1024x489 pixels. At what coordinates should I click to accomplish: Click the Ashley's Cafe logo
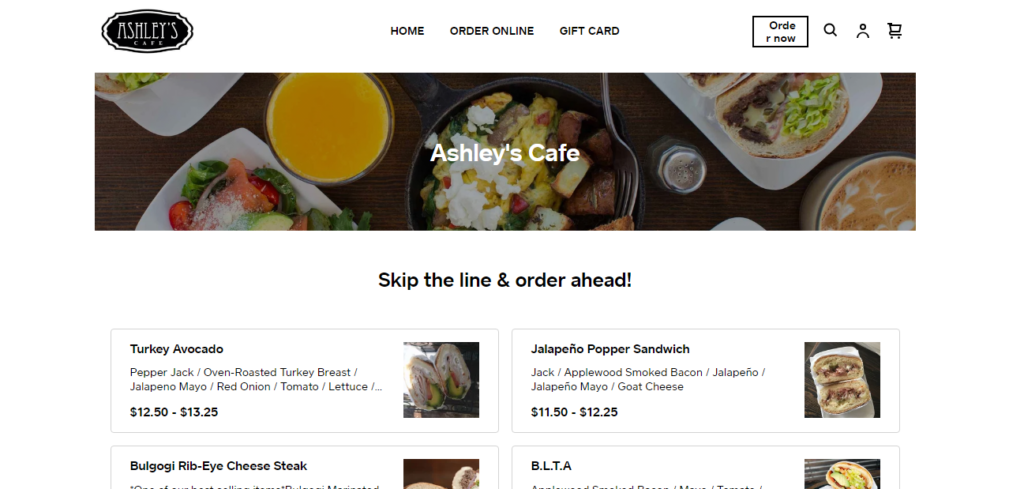click(x=147, y=31)
